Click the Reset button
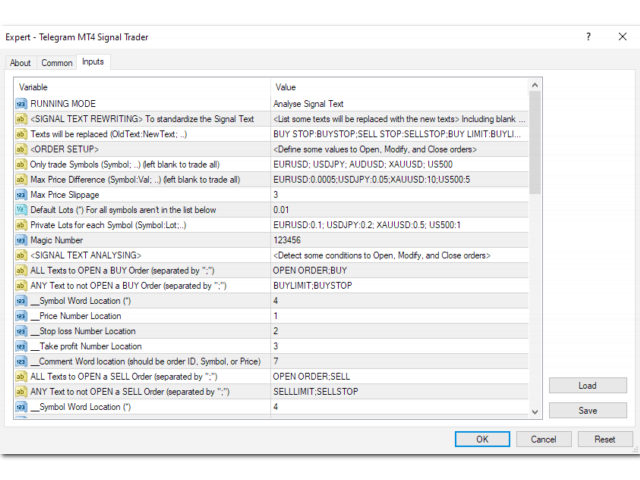Screen dimensions: 640x480 click(x=604, y=439)
